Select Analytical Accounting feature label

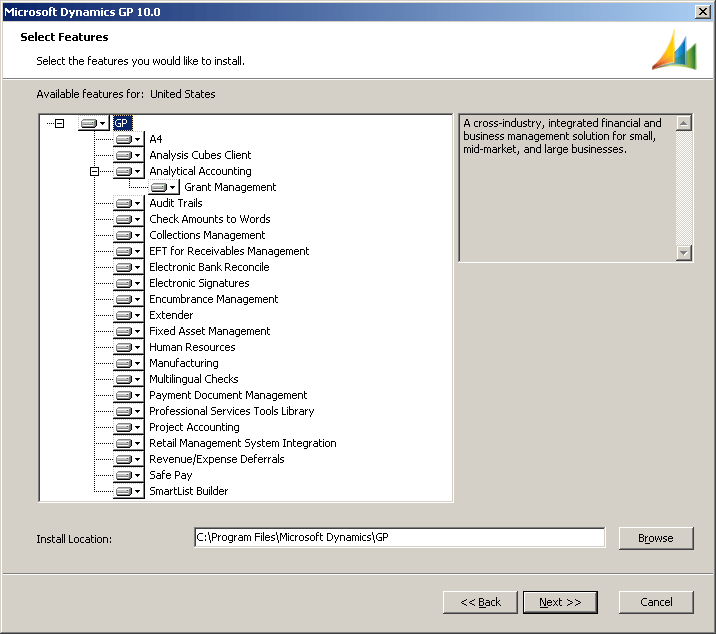[x=200, y=171]
